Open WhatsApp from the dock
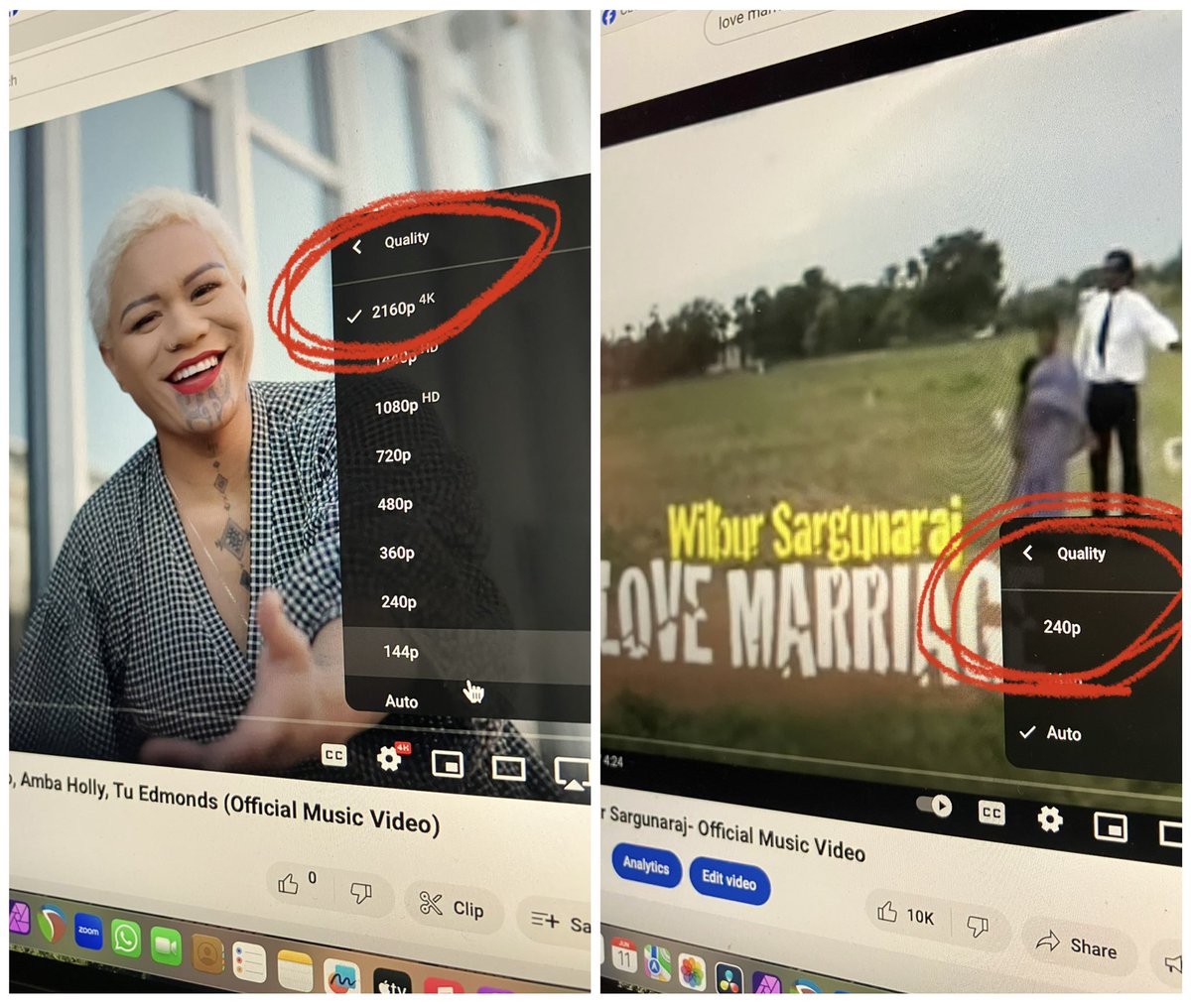 tap(126, 937)
